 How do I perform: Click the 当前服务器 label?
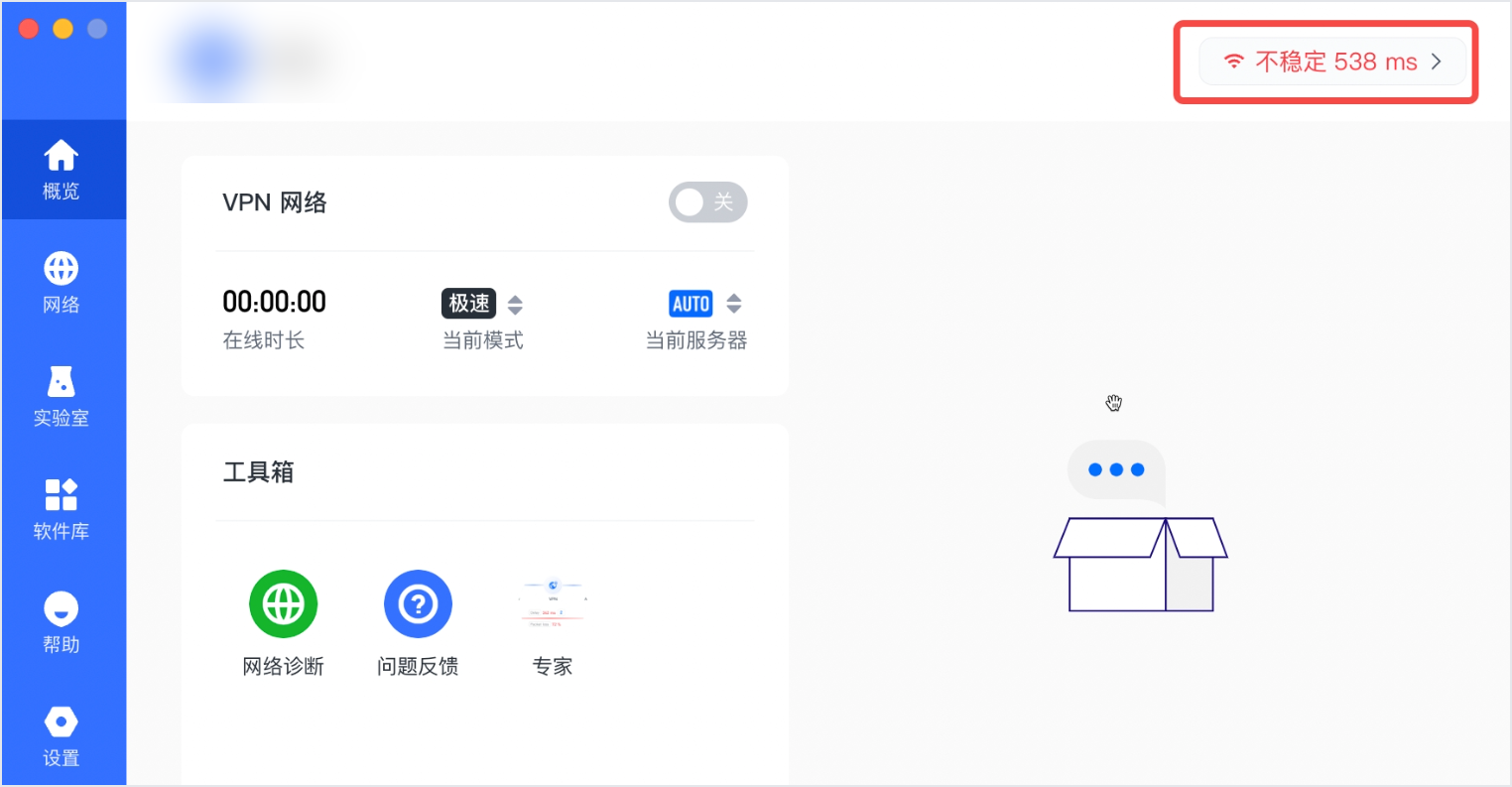pyautogui.click(x=696, y=340)
